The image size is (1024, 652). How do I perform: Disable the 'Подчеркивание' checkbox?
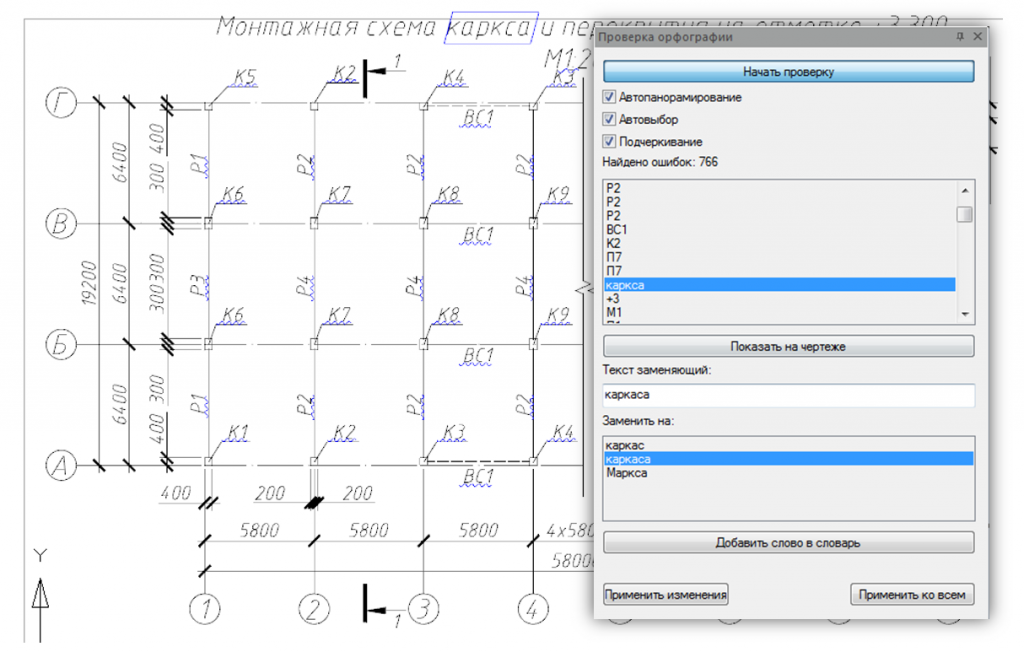click(609, 142)
